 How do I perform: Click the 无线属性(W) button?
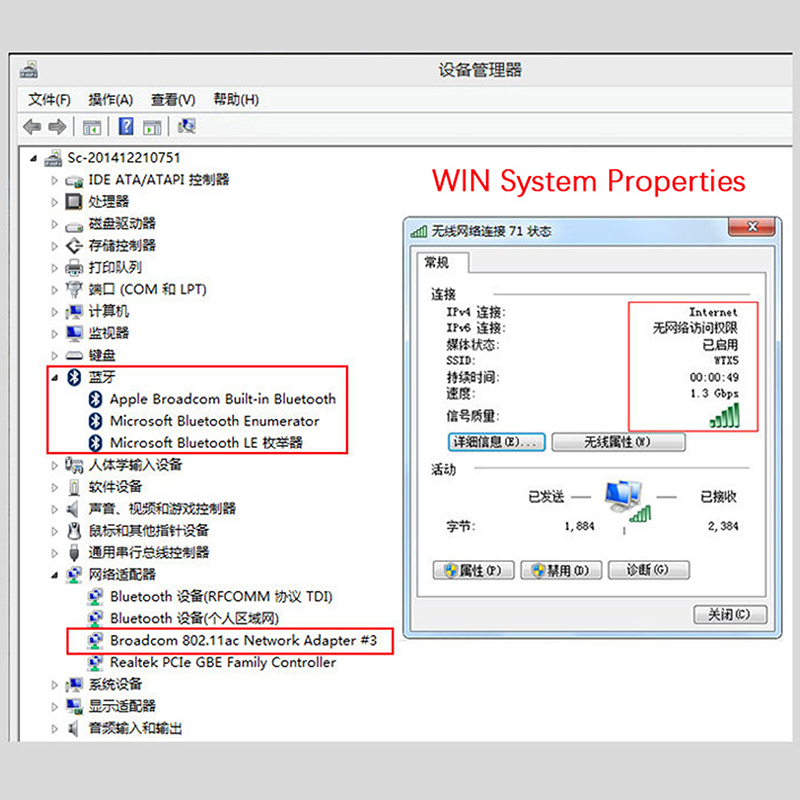[618, 442]
